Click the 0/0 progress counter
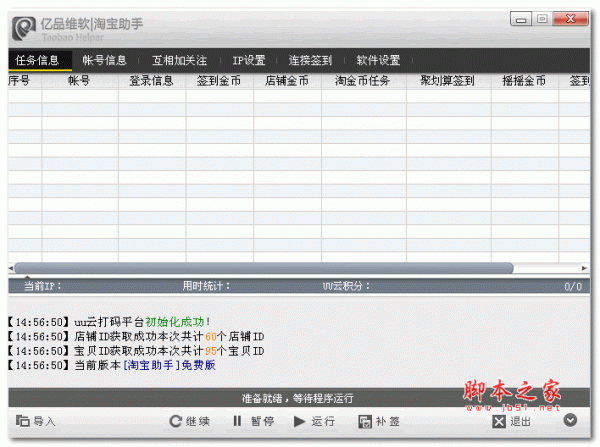 [x=573, y=287]
